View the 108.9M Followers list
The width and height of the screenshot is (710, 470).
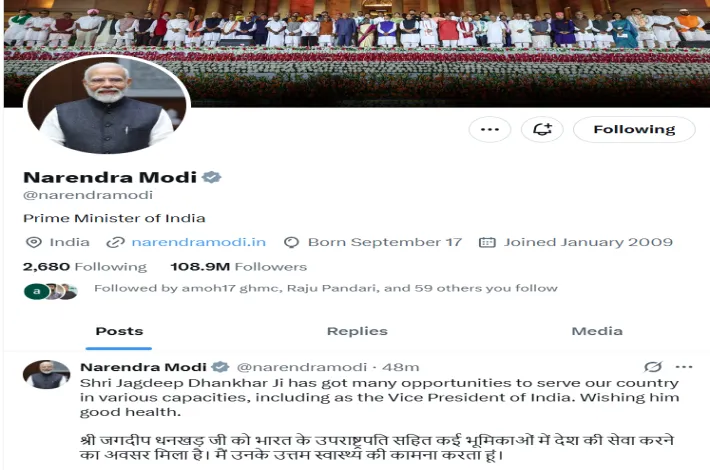click(239, 267)
